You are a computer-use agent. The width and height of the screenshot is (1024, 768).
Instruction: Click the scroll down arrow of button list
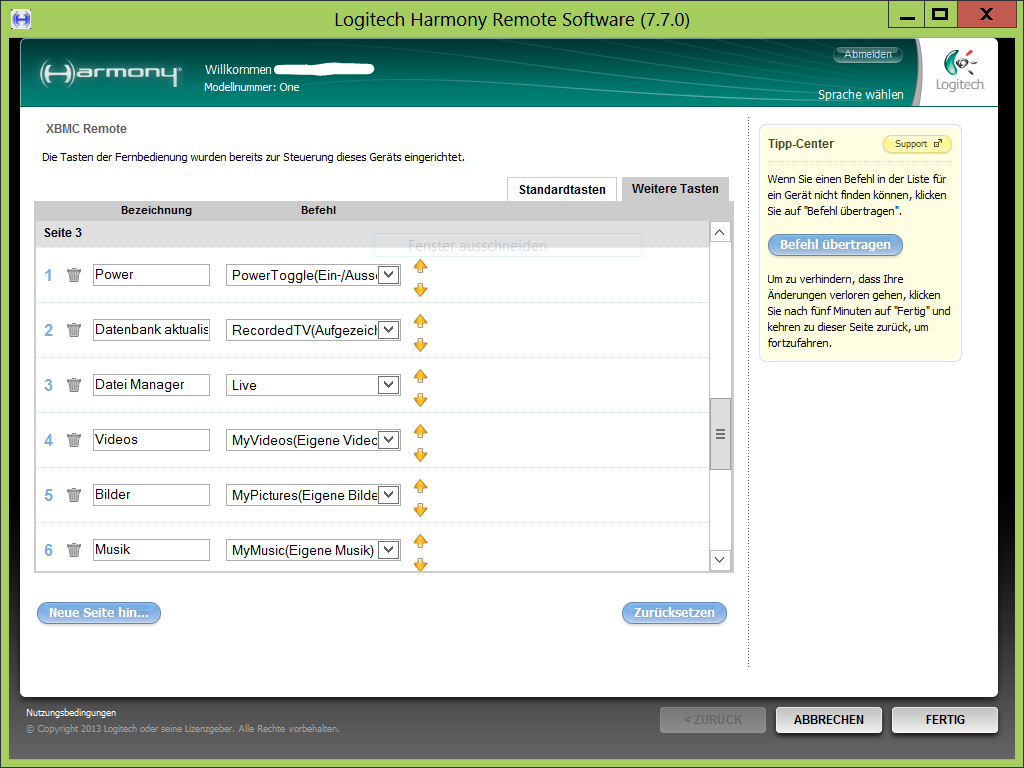[720, 560]
